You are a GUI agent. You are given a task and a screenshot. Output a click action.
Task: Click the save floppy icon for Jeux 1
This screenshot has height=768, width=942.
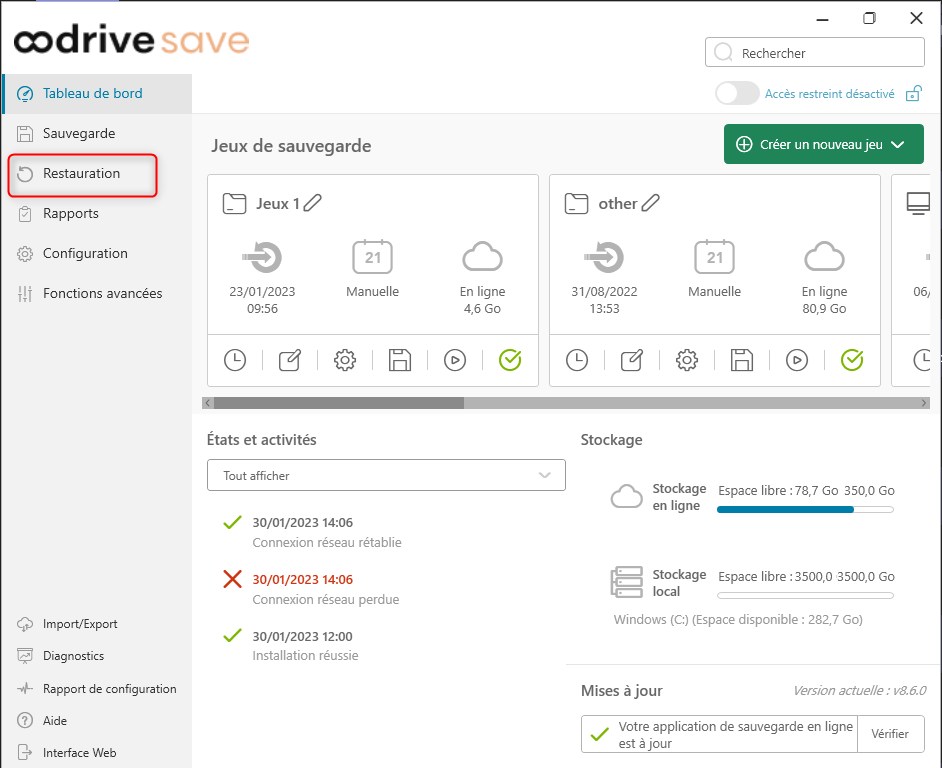tap(400, 360)
